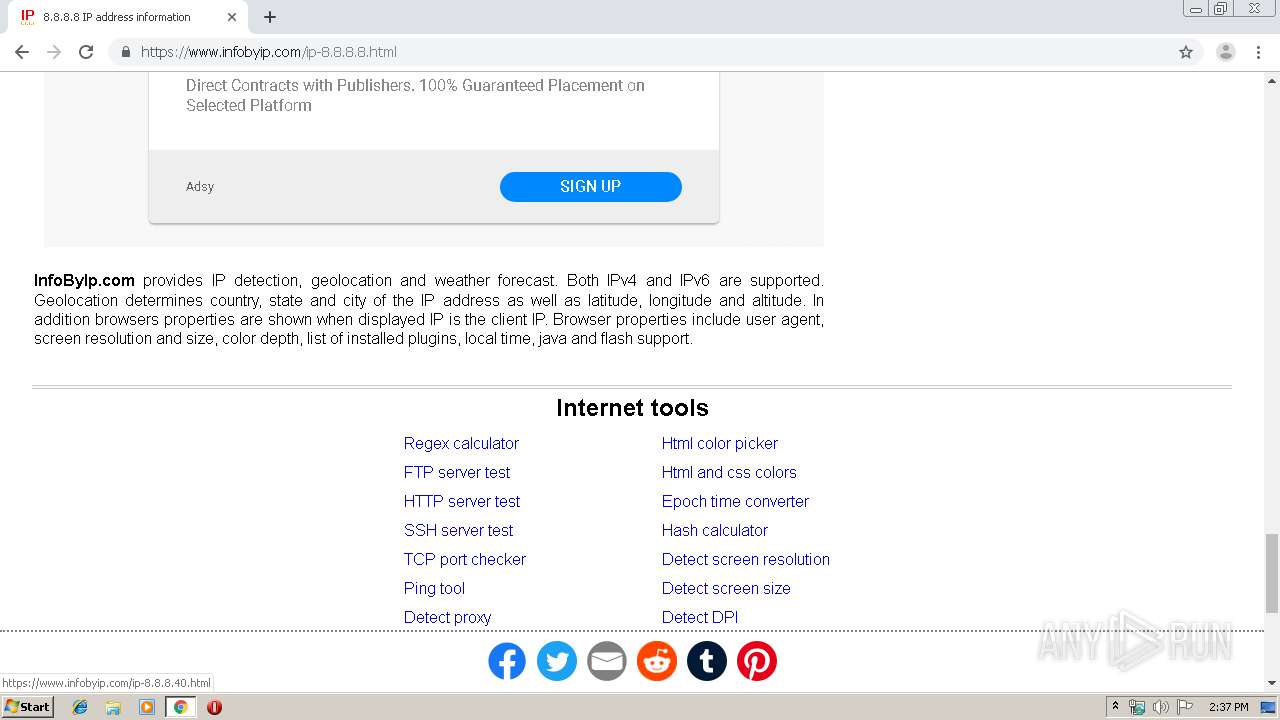The width and height of the screenshot is (1280, 720).
Task: Open media player taskbar icon
Action: click(x=147, y=707)
